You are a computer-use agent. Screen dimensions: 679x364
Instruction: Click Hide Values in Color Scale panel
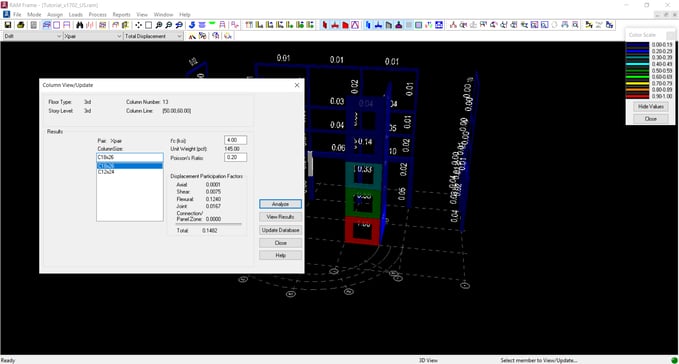(x=650, y=106)
